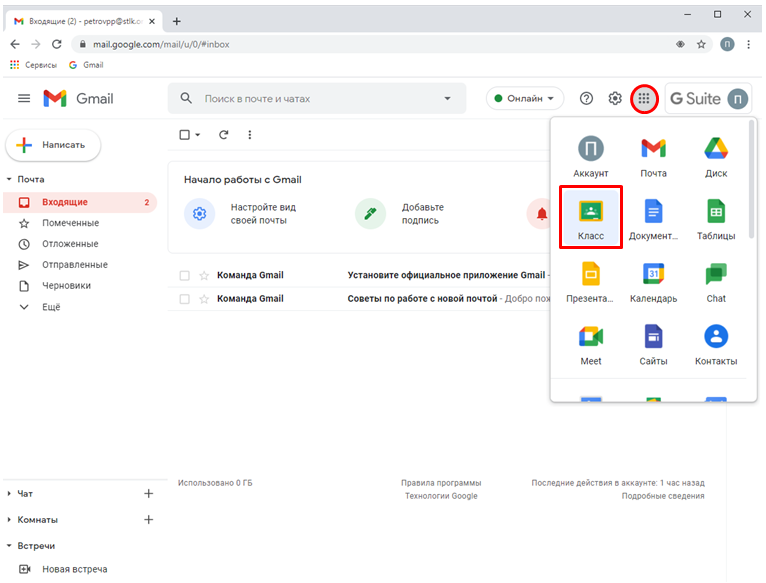Close the Входящие browser tab

point(152,22)
